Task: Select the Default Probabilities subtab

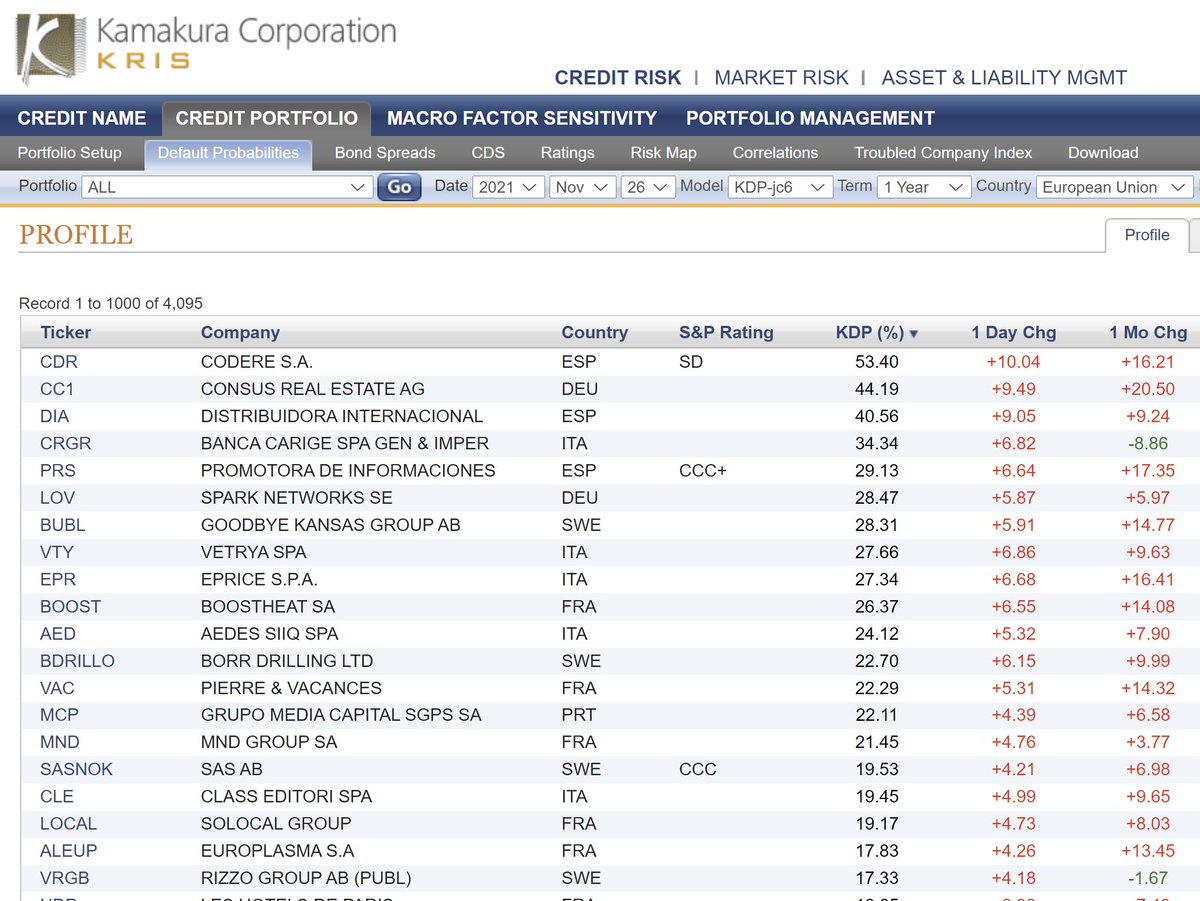Action: point(228,153)
